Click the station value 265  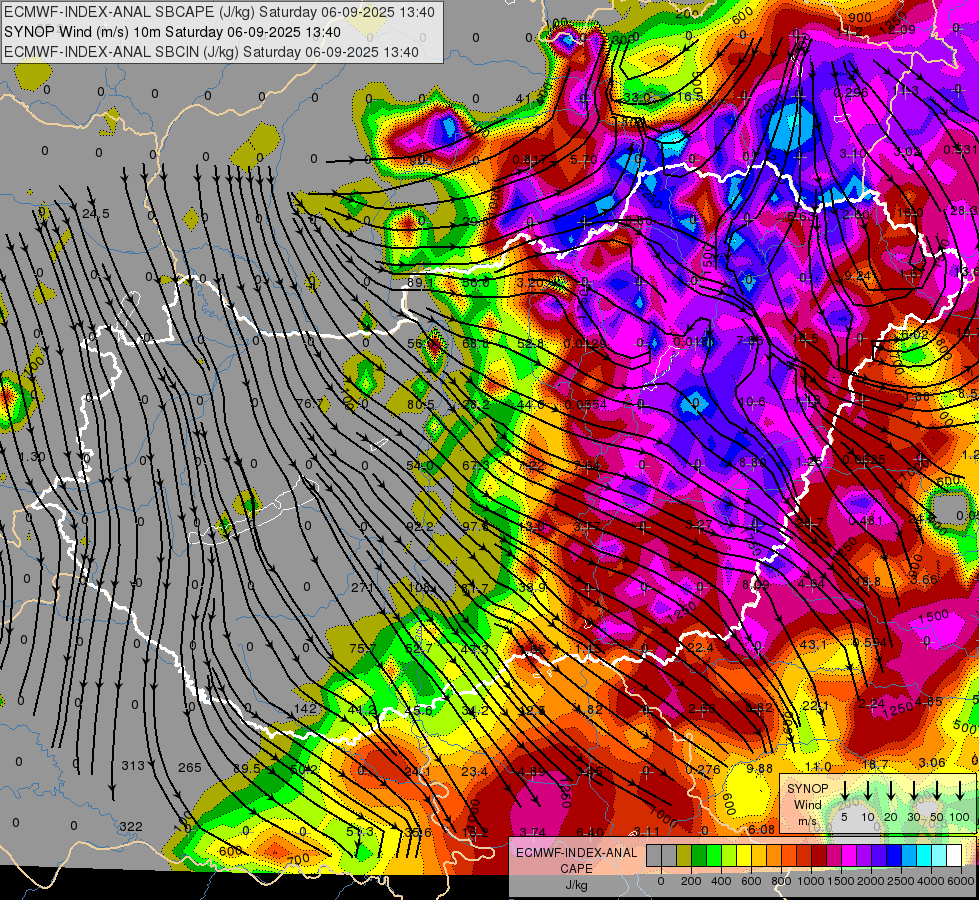point(190,767)
